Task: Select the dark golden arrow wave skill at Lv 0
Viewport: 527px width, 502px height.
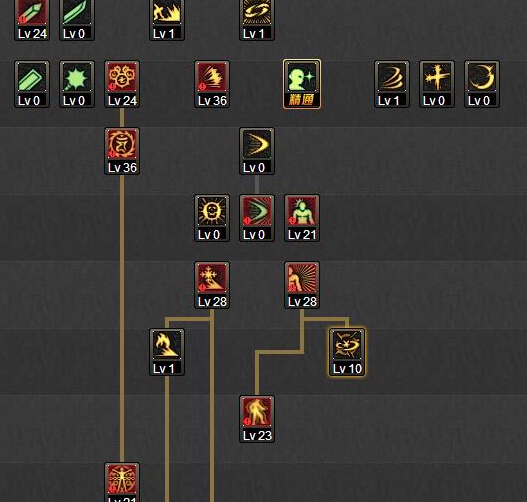Action: (x=257, y=151)
